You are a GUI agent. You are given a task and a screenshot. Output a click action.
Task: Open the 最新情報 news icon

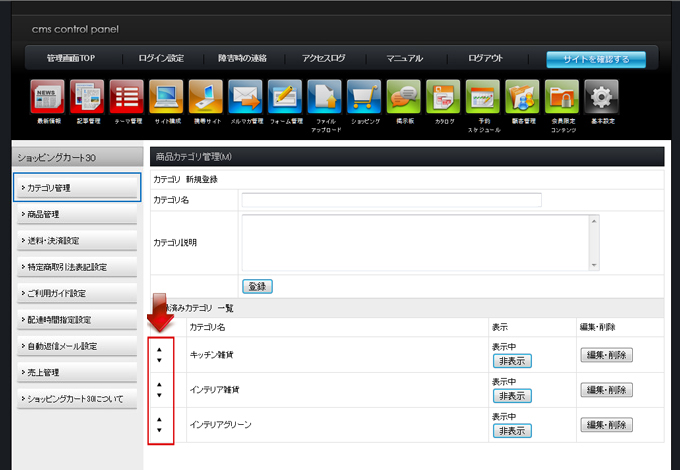pyautogui.click(x=48, y=97)
